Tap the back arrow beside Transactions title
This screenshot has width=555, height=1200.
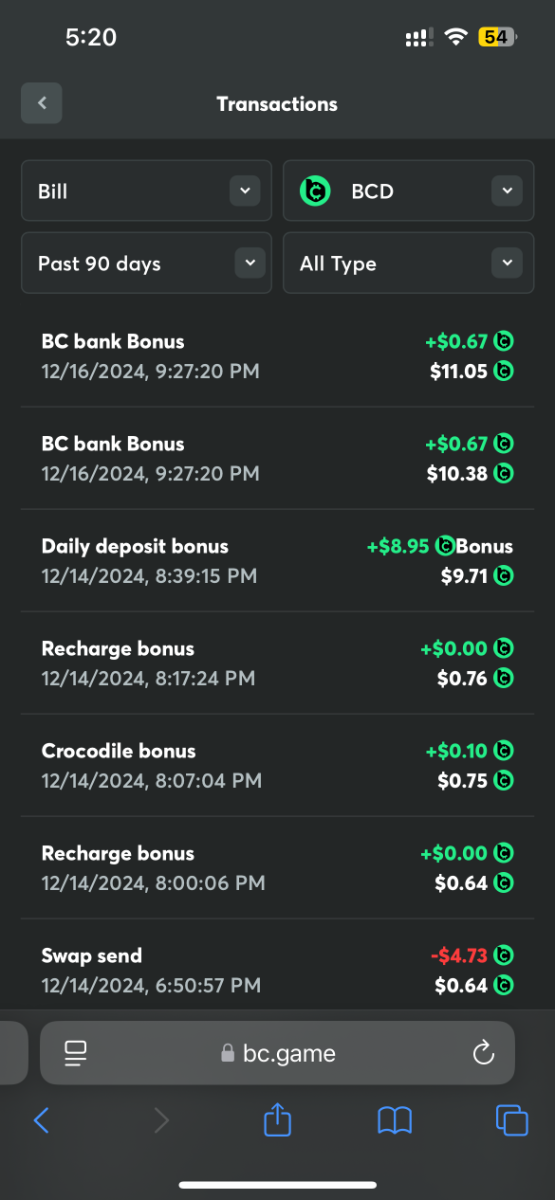pos(42,103)
